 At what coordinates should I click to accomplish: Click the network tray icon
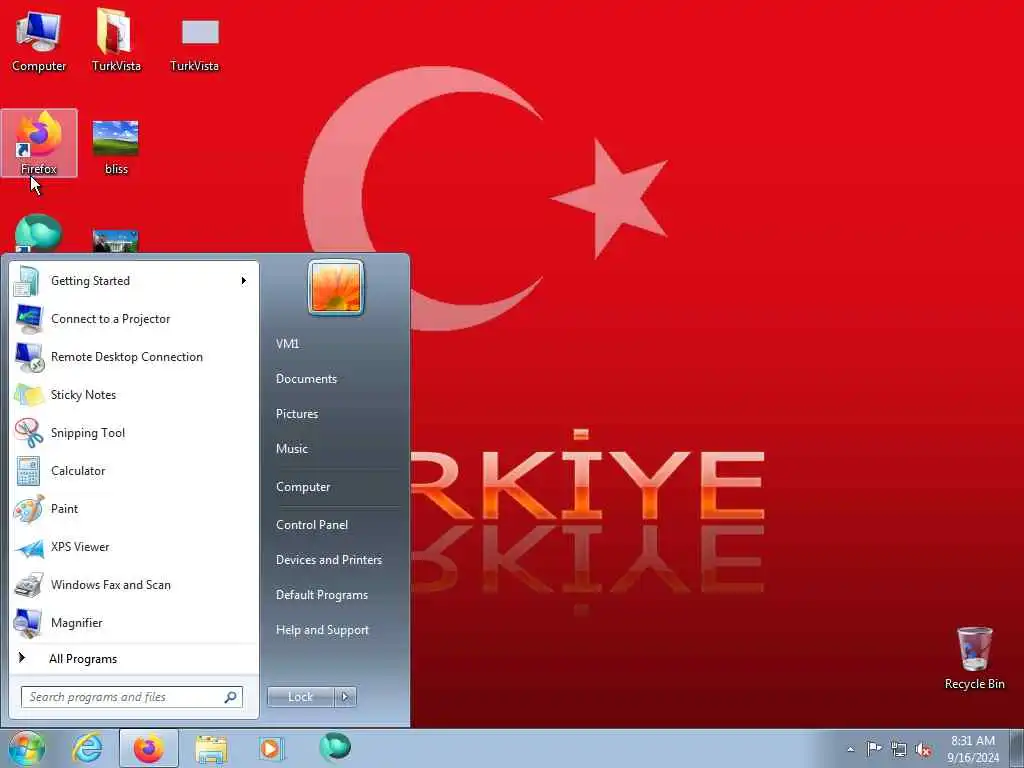point(899,749)
